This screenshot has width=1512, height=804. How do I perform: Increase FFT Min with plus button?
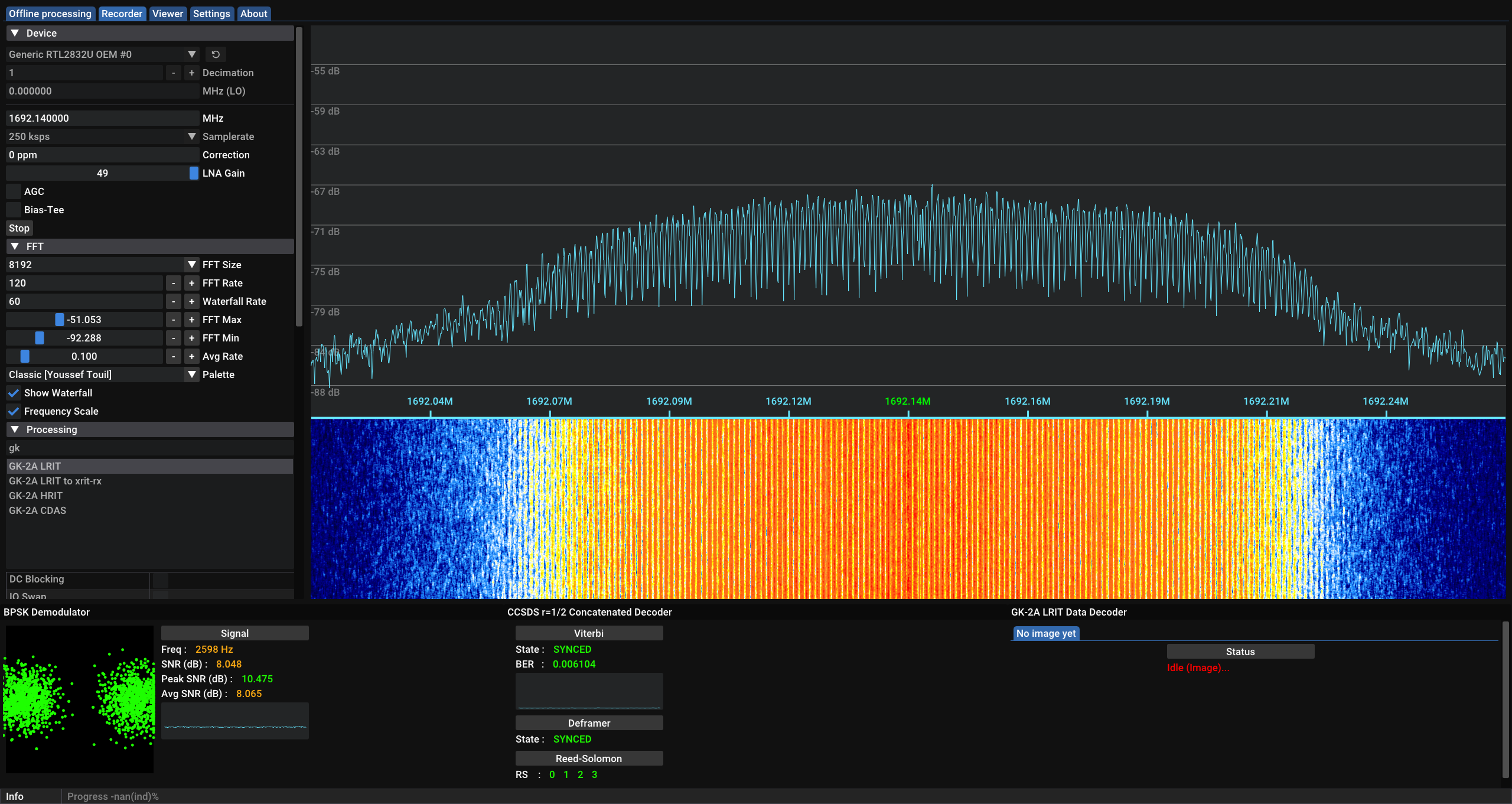191,338
